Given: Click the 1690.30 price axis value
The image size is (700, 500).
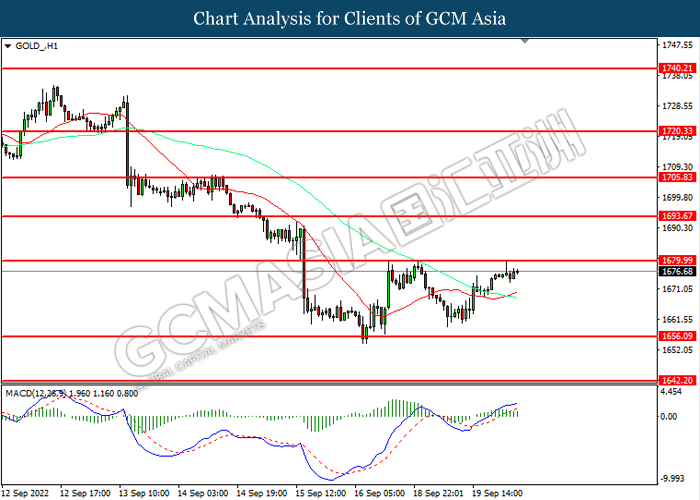Looking at the screenshot, I should (678, 228).
